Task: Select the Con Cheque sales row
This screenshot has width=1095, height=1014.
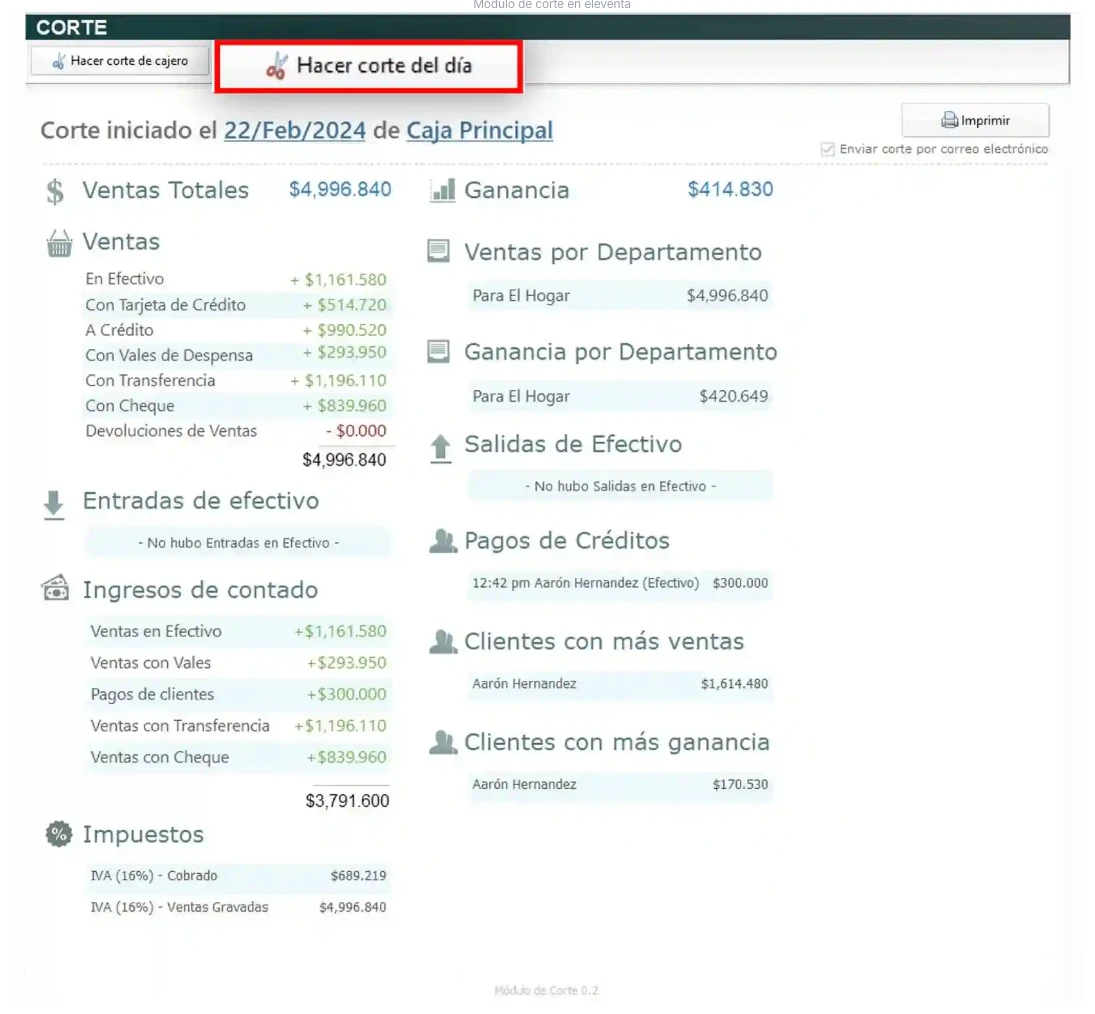Action: (x=236, y=406)
